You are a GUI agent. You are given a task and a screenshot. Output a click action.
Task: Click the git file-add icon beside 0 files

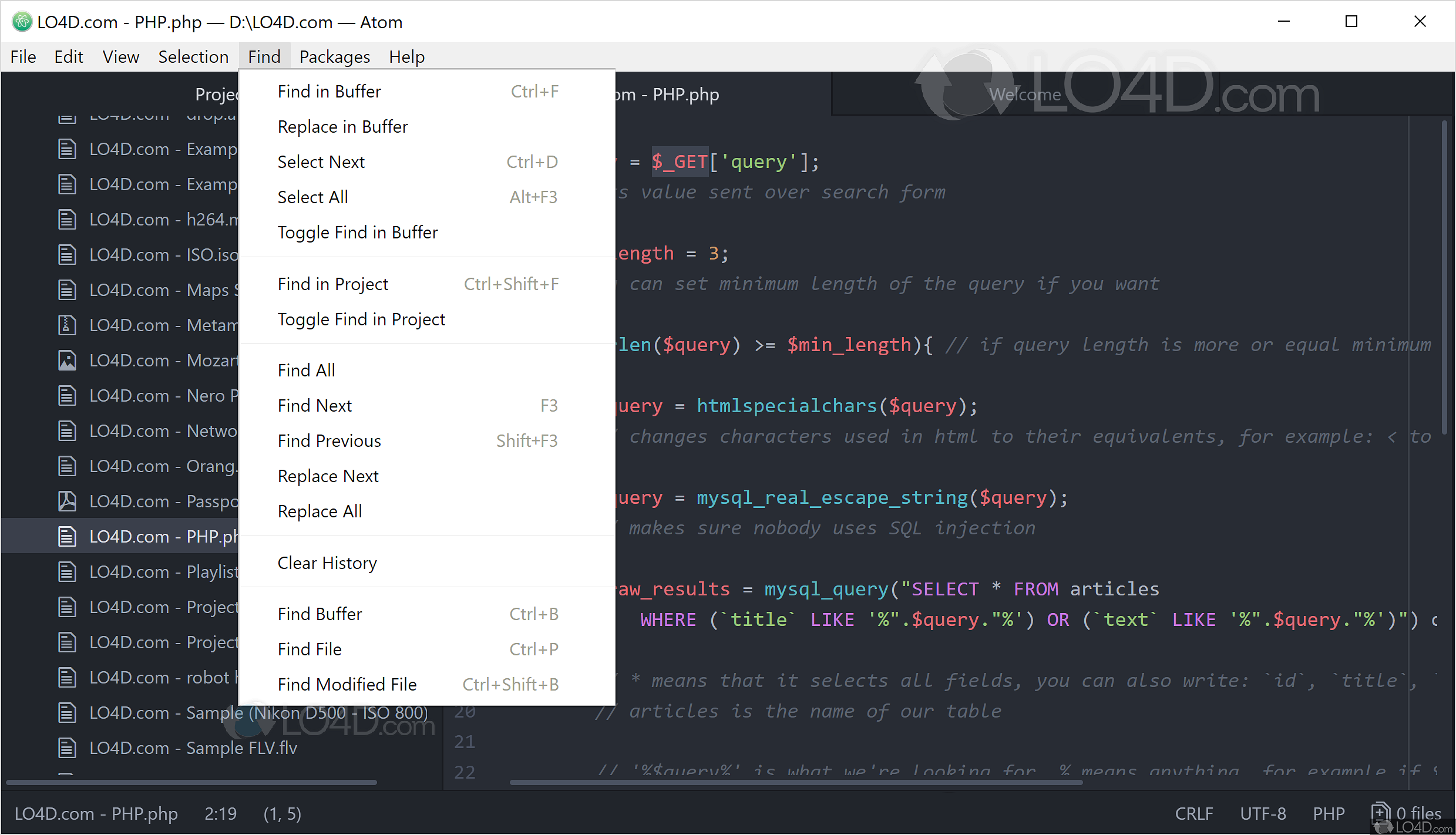[x=1380, y=813]
